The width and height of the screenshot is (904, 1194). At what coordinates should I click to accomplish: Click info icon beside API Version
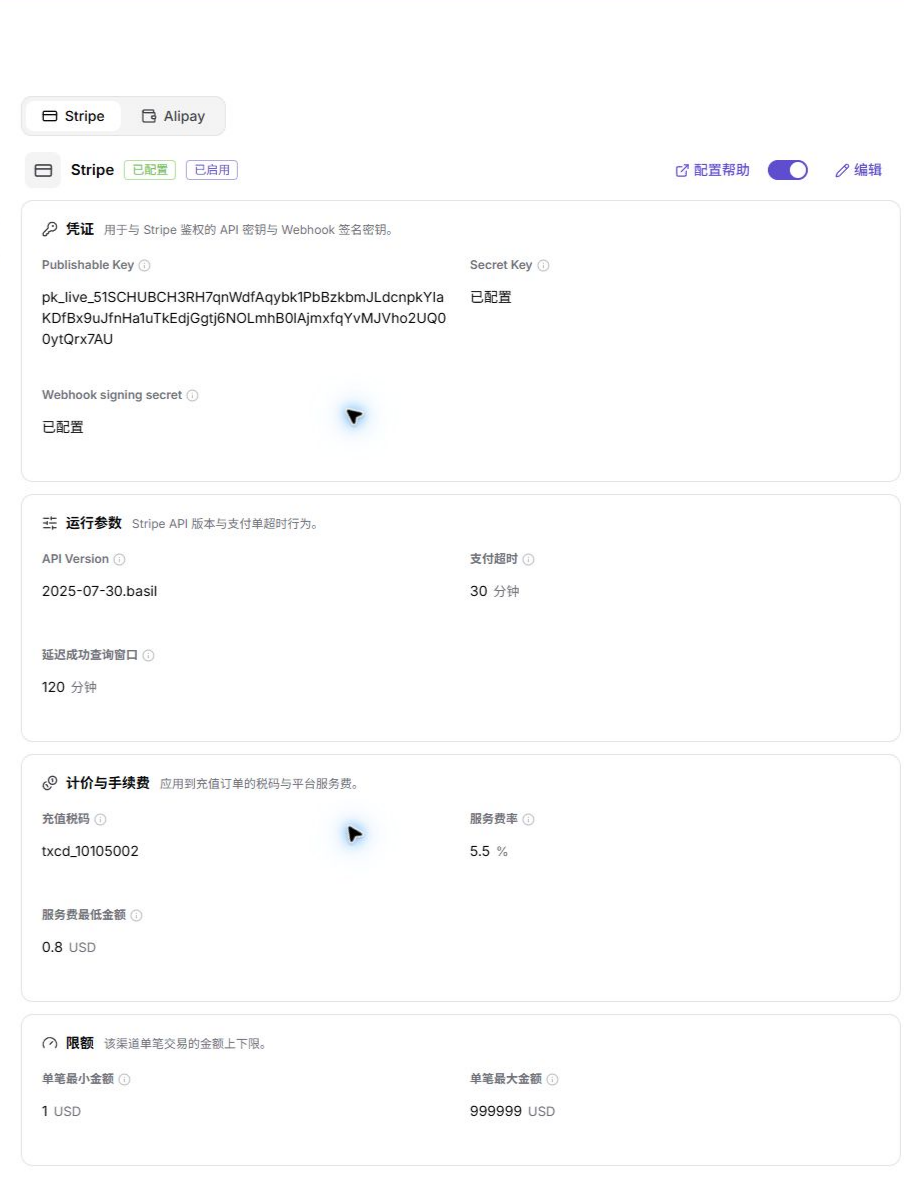click(120, 560)
